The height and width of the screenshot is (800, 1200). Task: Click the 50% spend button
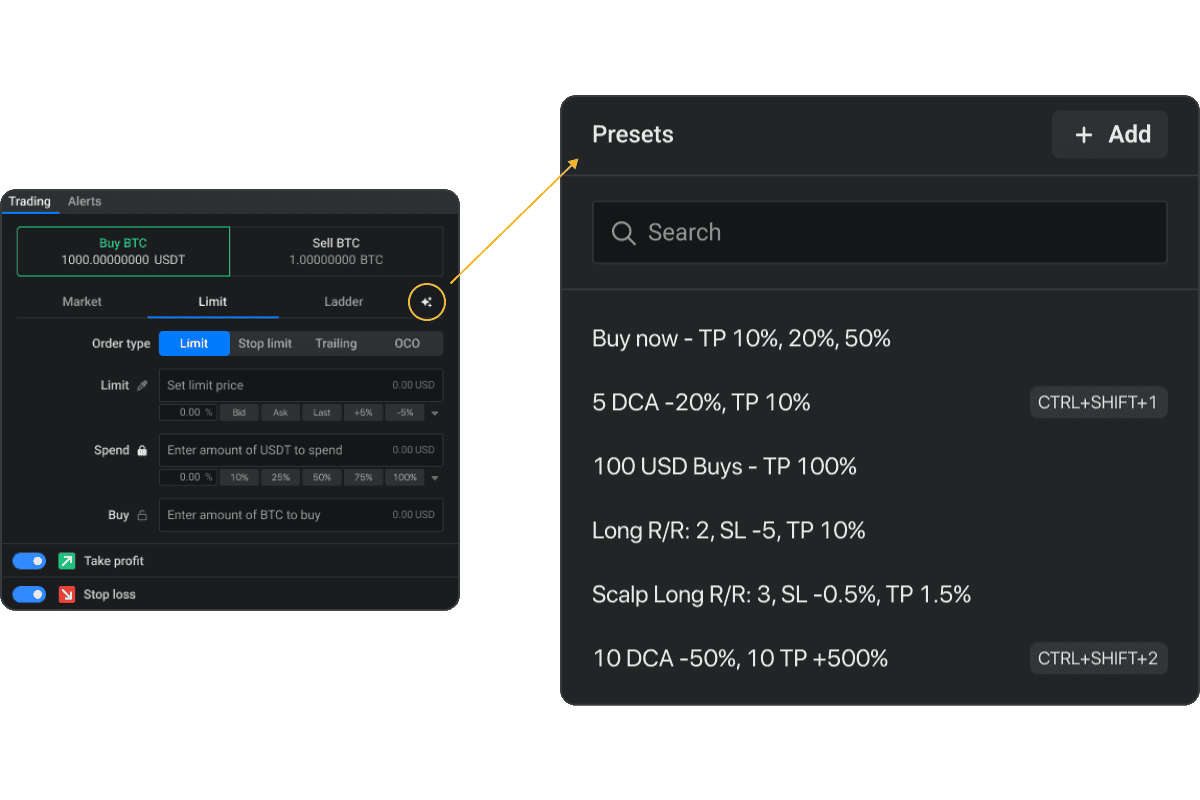pos(321,478)
